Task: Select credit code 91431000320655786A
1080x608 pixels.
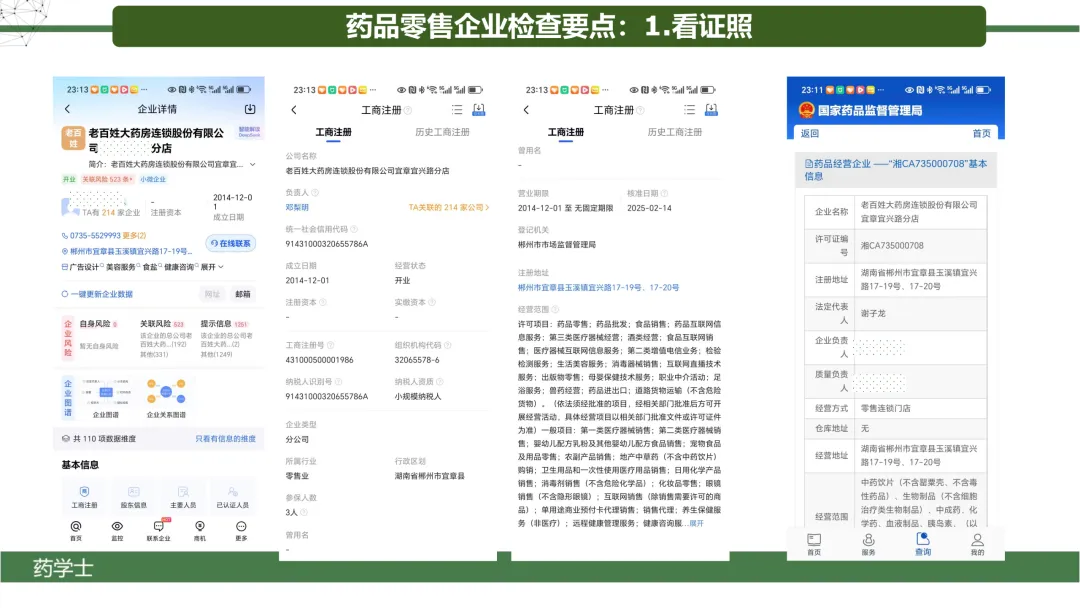Action: point(326,244)
